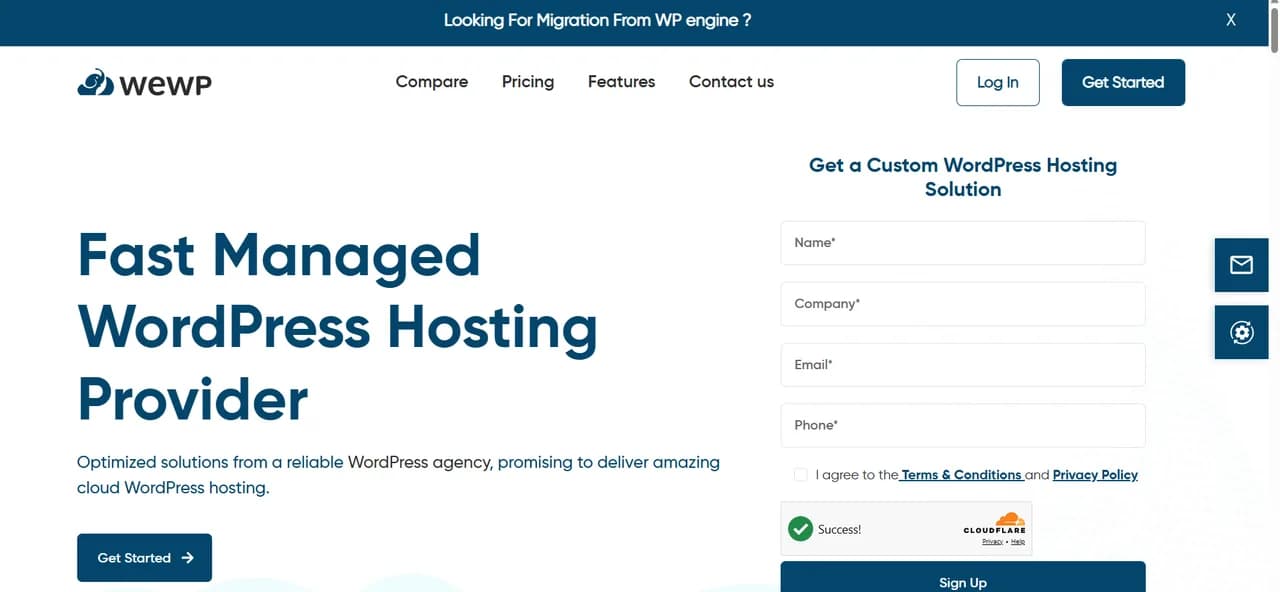The image size is (1280, 592).
Task: Open the wewp logo home link
Action: 144,83
